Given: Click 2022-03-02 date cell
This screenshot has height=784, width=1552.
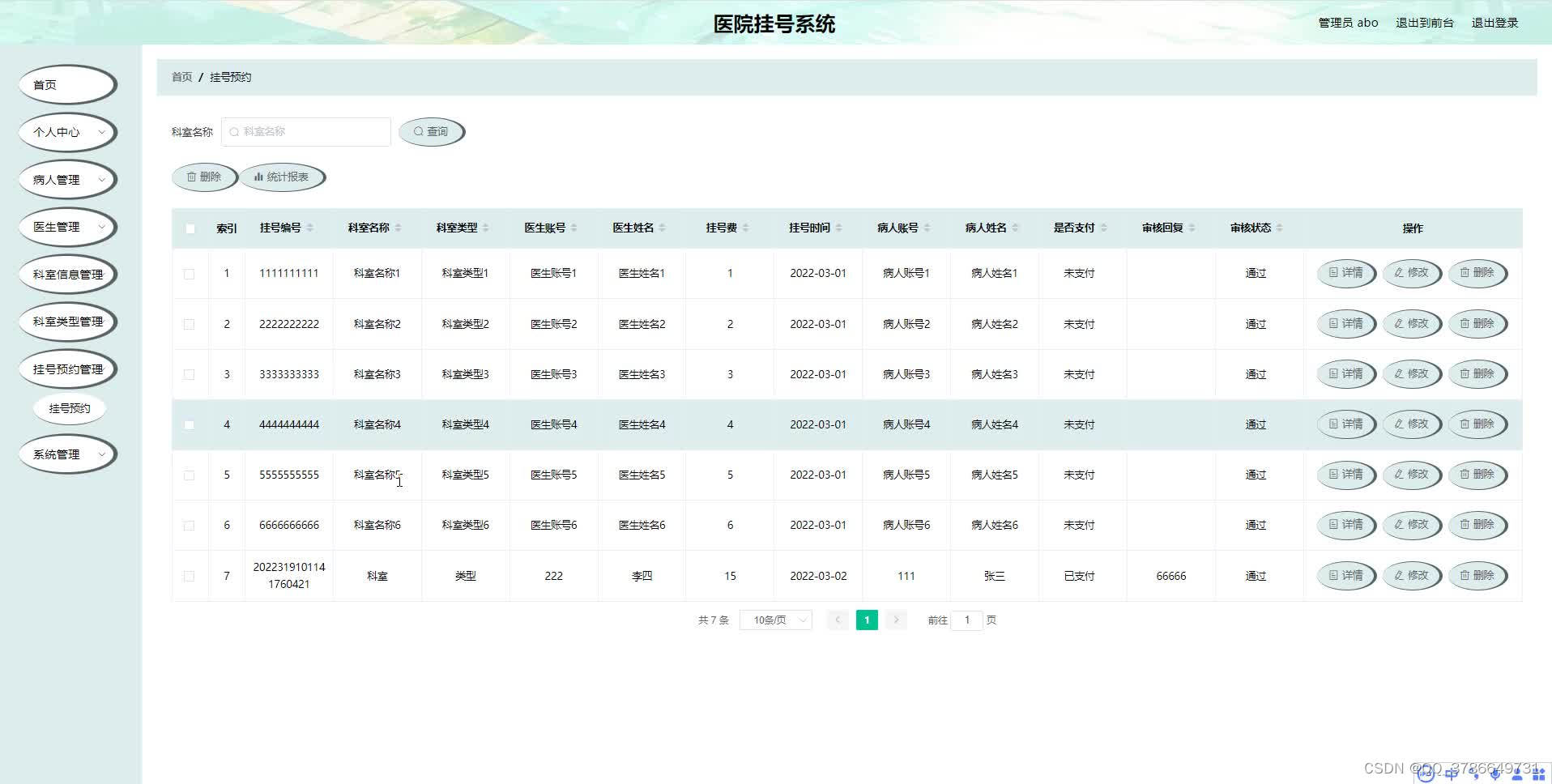Looking at the screenshot, I should (x=818, y=576).
